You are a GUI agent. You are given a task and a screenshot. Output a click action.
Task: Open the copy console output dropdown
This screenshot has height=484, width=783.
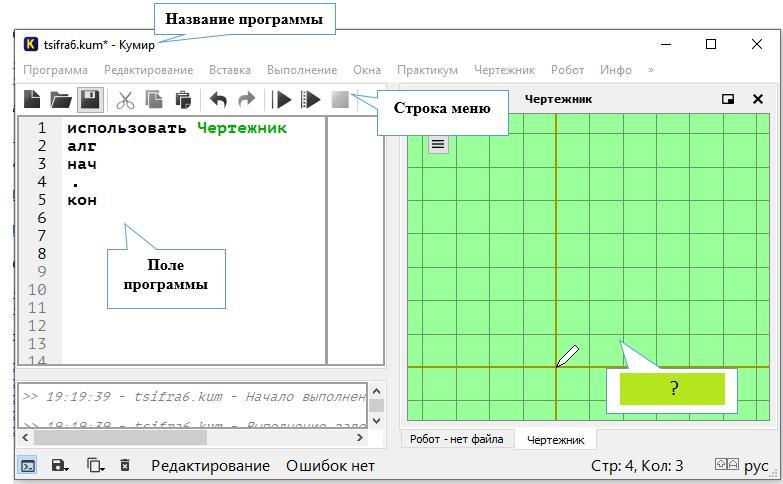tap(95, 466)
